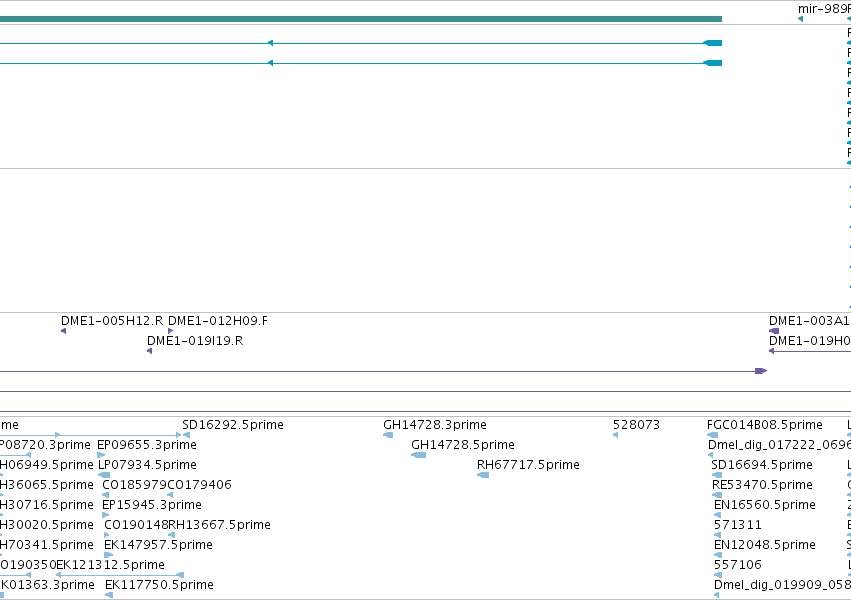Select the RH67717.5prime label
The height and width of the screenshot is (600, 851).
(x=528, y=465)
